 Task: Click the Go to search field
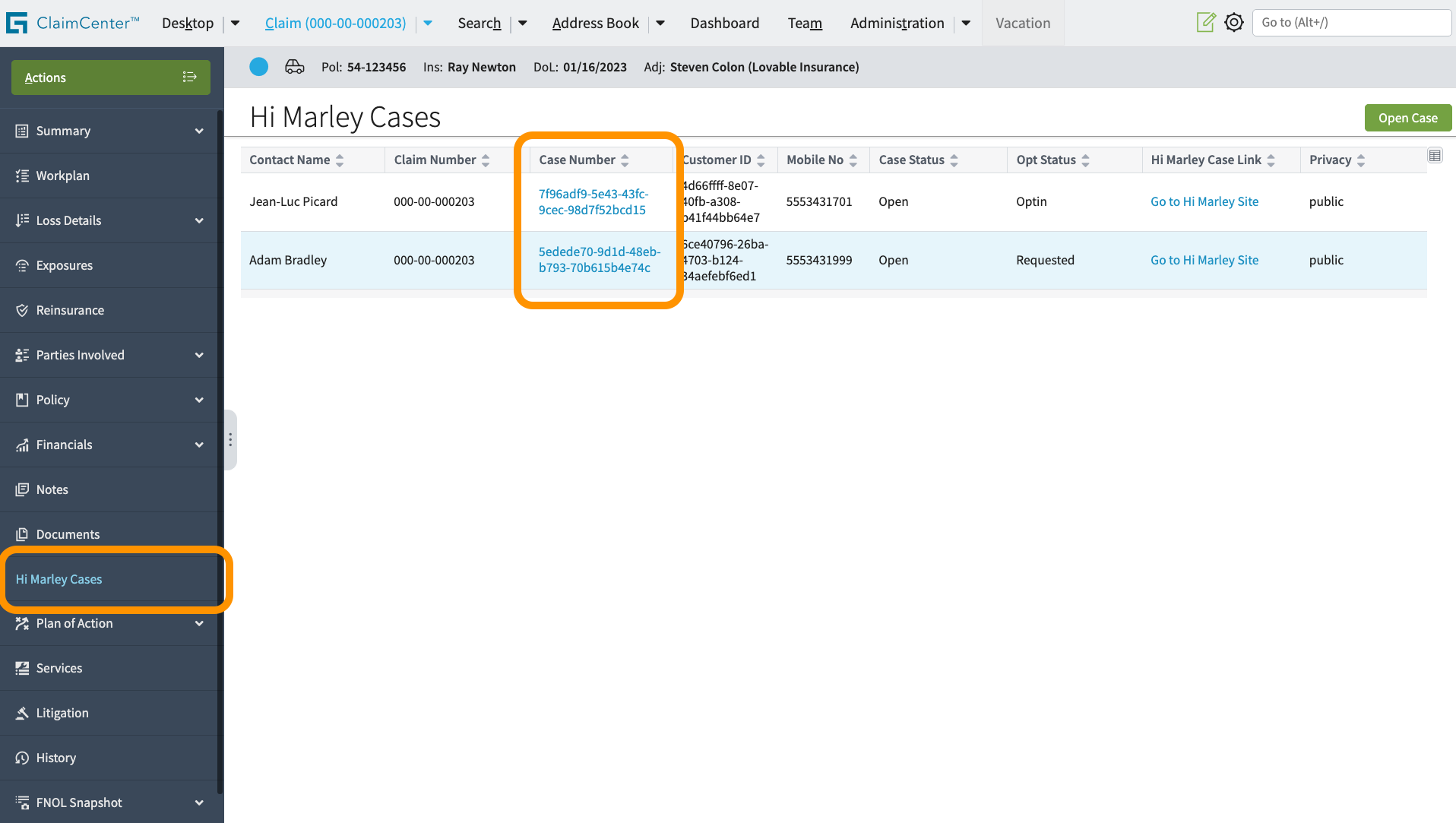pyautogui.click(x=1351, y=23)
